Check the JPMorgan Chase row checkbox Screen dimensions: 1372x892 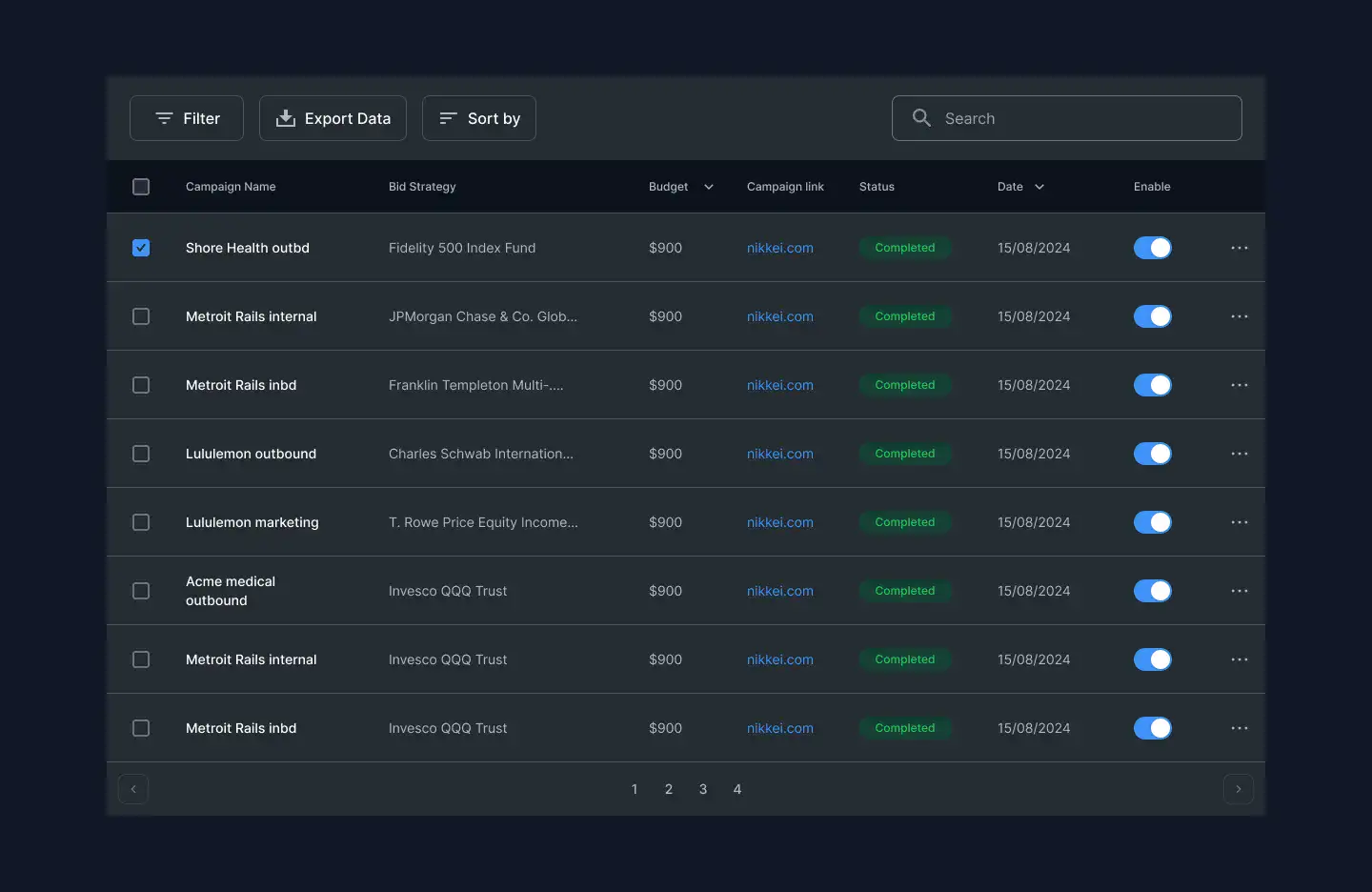tap(141, 316)
